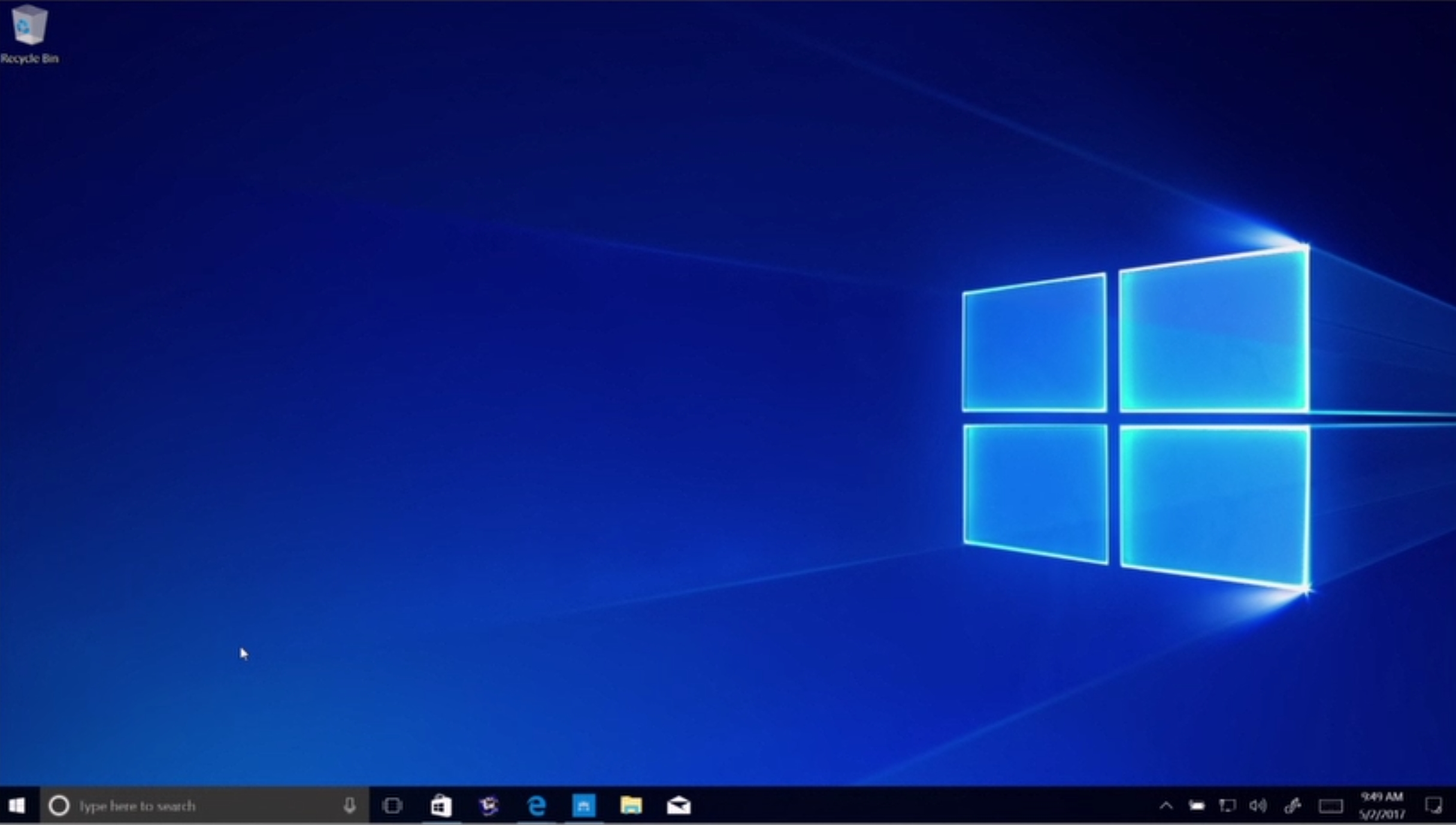Open the purple app pinned after Store

pyautogui.click(x=489, y=806)
